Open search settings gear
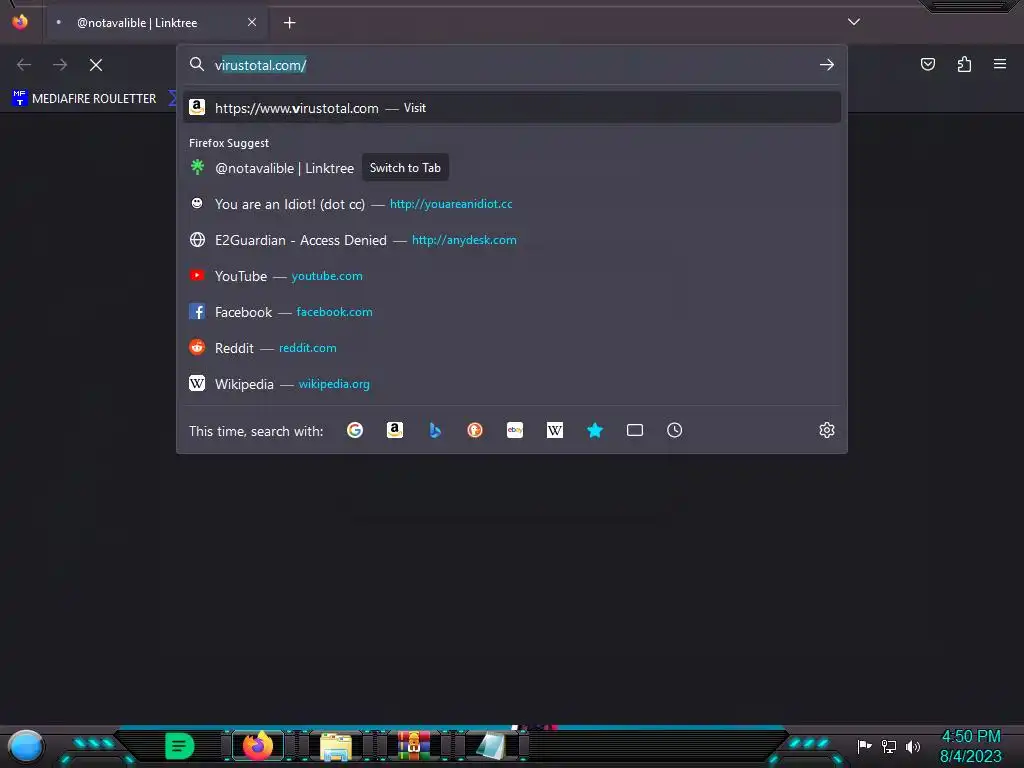This screenshot has width=1024, height=768. coord(827,430)
